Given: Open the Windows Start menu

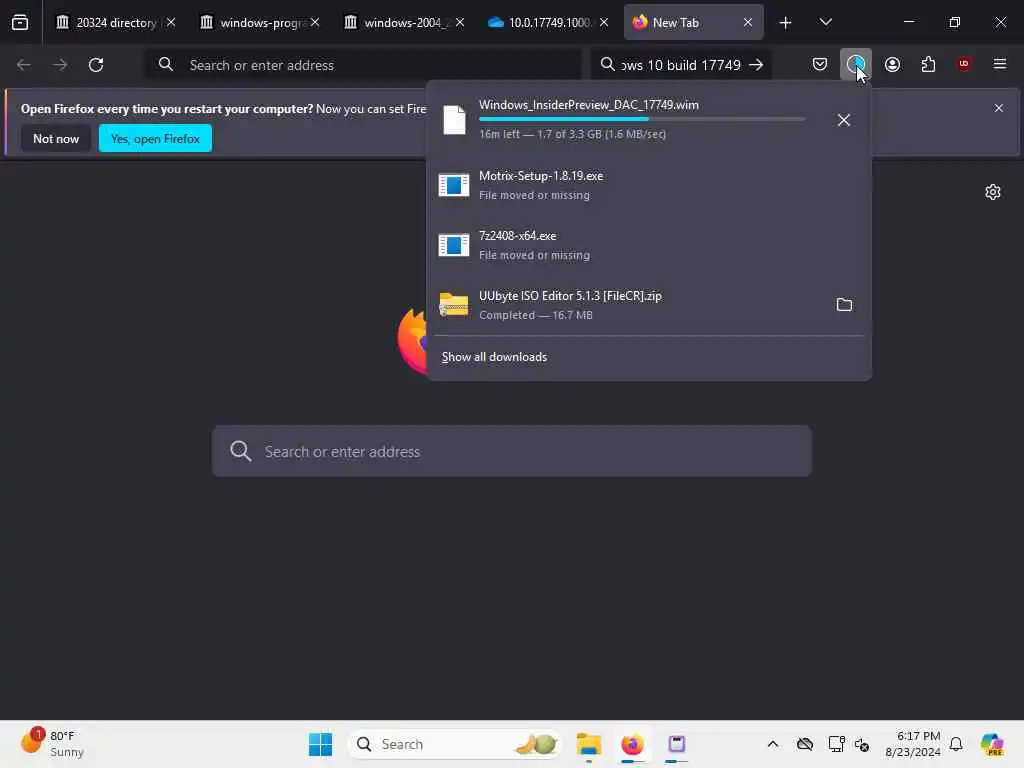Looking at the screenshot, I should pos(320,744).
